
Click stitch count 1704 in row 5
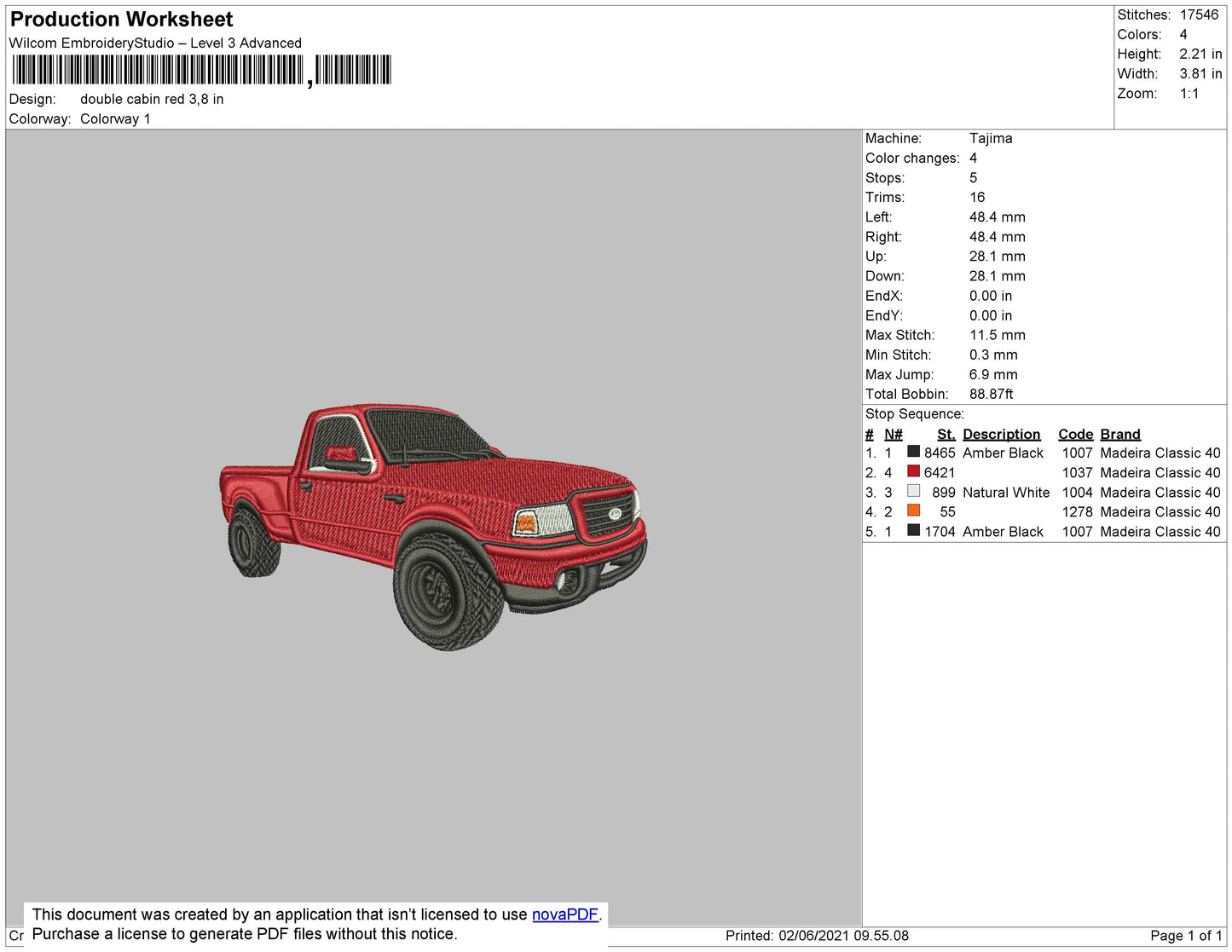pyautogui.click(x=940, y=531)
